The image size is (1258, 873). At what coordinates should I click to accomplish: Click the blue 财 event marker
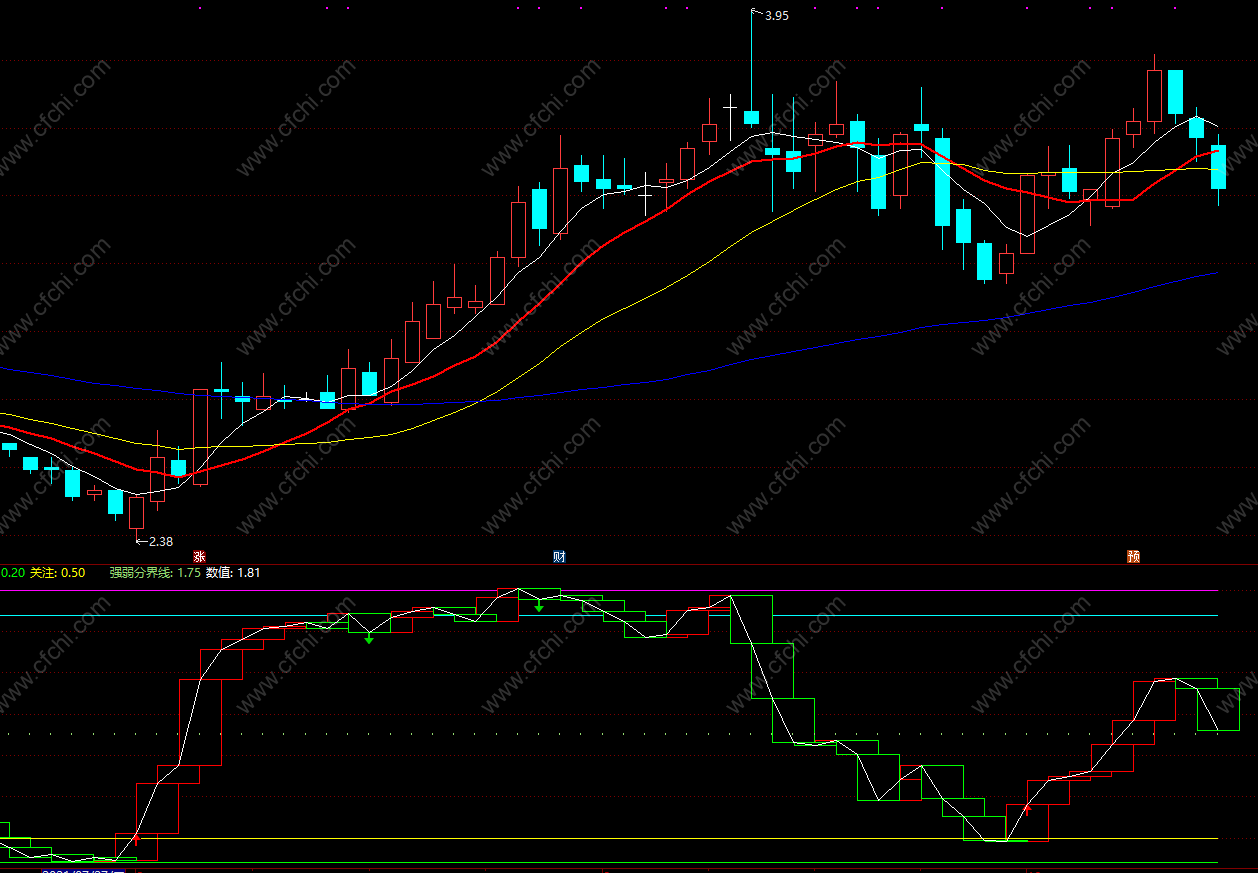pos(559,556)
